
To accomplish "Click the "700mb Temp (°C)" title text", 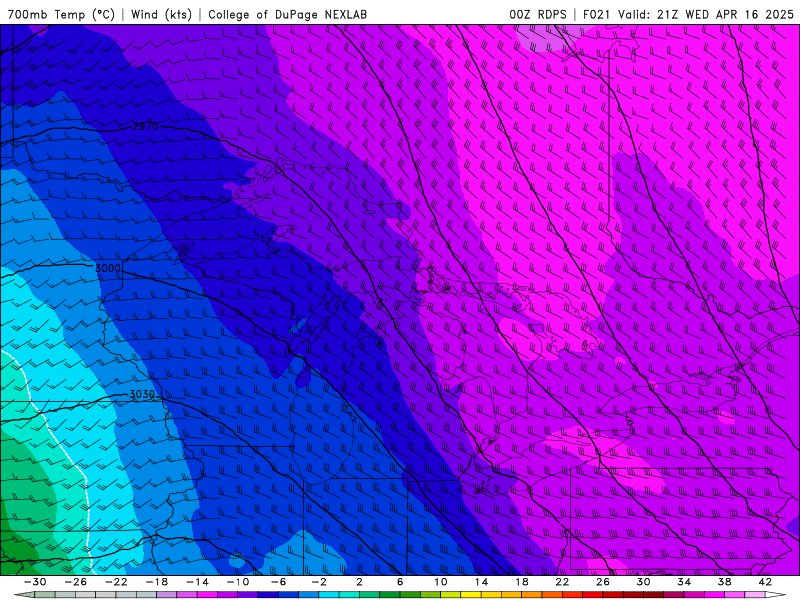I will (61, 14).
